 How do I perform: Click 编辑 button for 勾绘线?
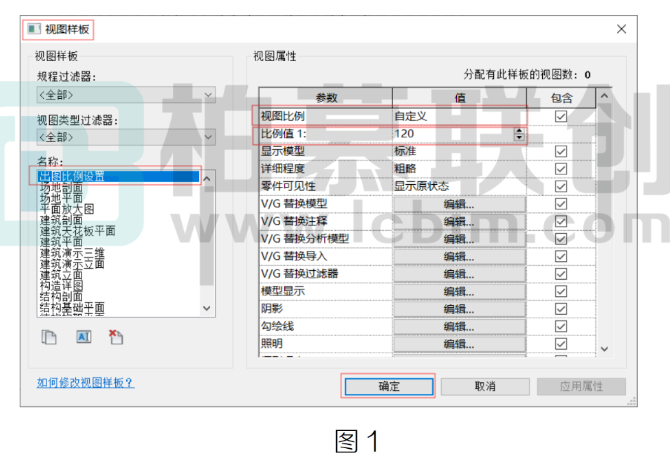coord(459,327)
